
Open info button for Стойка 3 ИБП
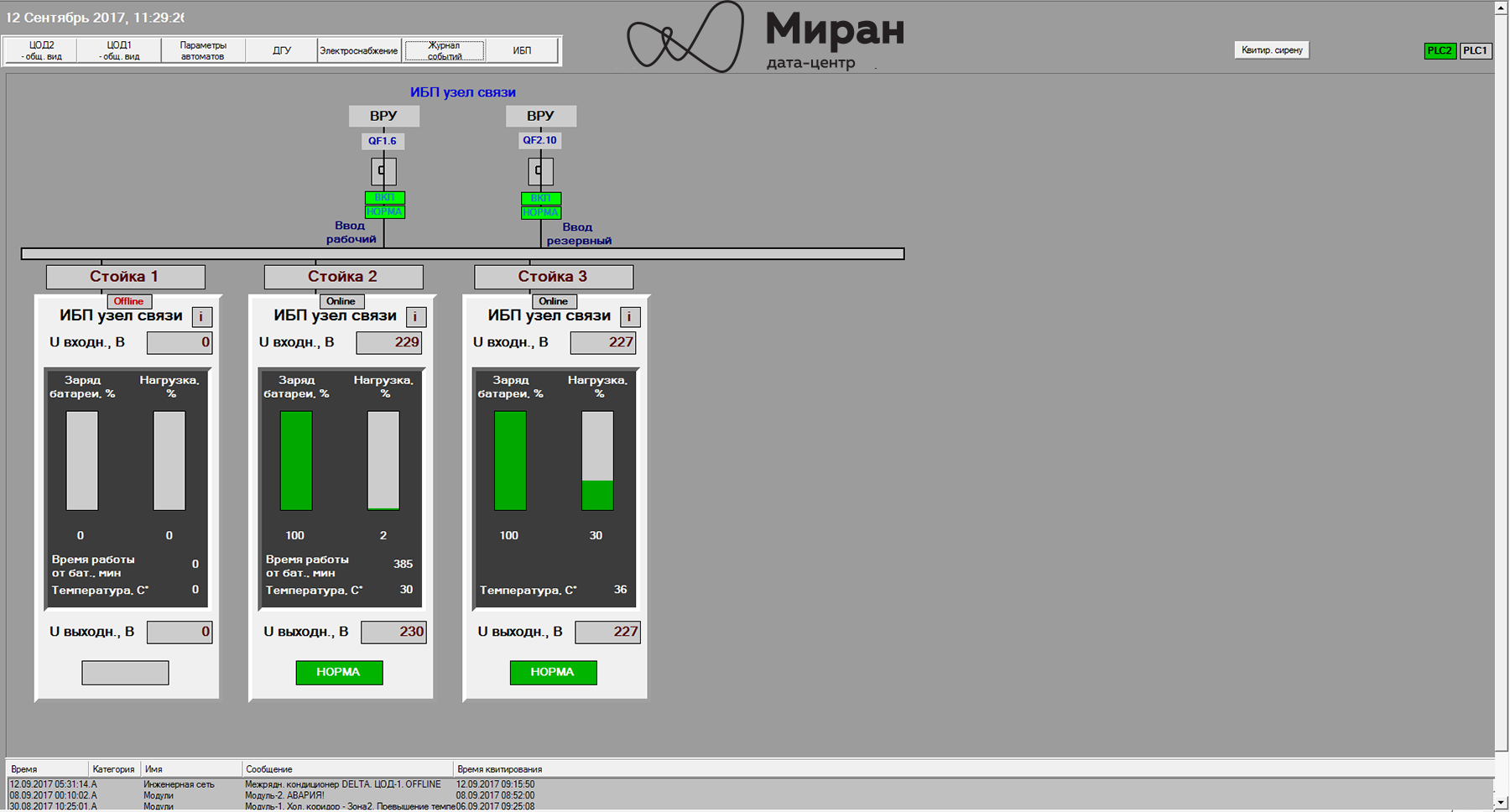[630, 317]
